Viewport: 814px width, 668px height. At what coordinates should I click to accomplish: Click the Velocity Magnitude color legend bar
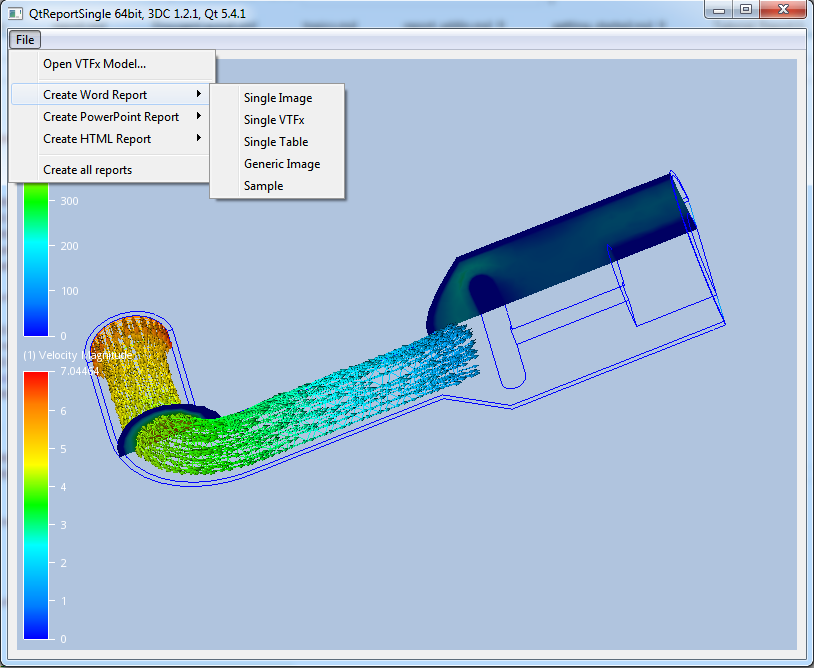pyautogui.click(x=35, y=505)
